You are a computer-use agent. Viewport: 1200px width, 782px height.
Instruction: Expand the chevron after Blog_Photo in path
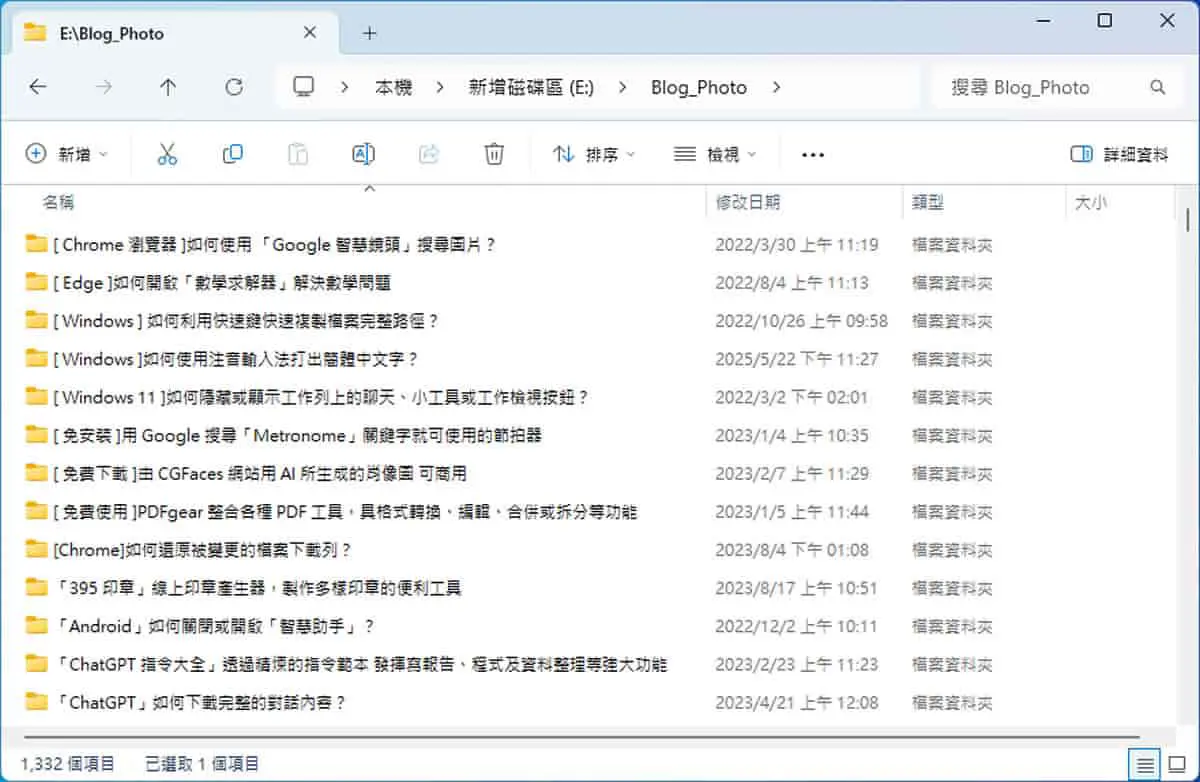click(776, 87)
